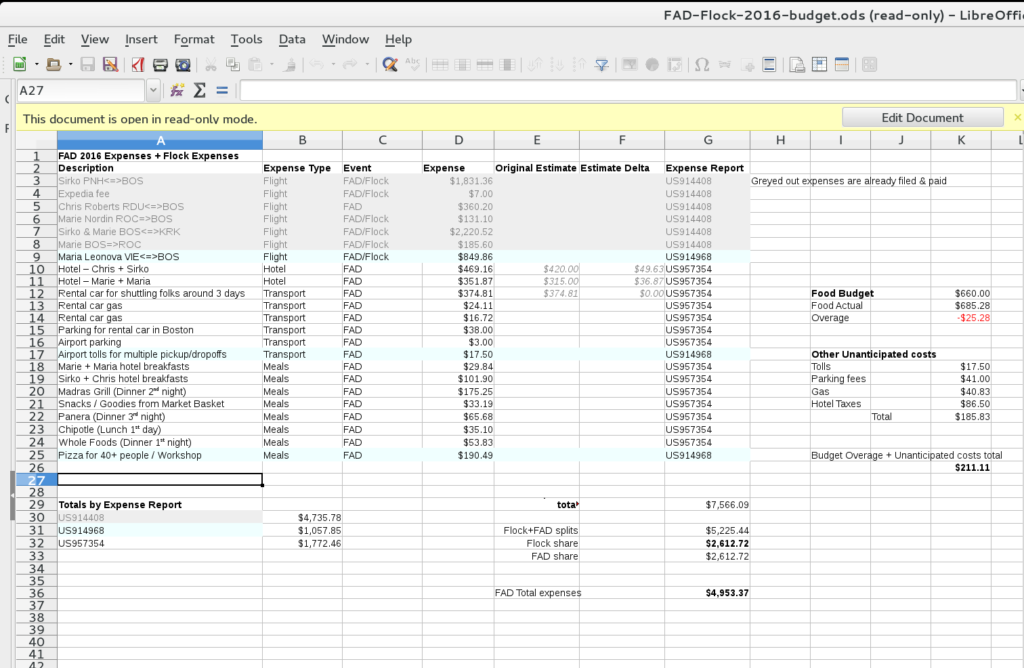This screenshot has width=1024, height=668.
Task: Select column G header
Action: (707, 140)
